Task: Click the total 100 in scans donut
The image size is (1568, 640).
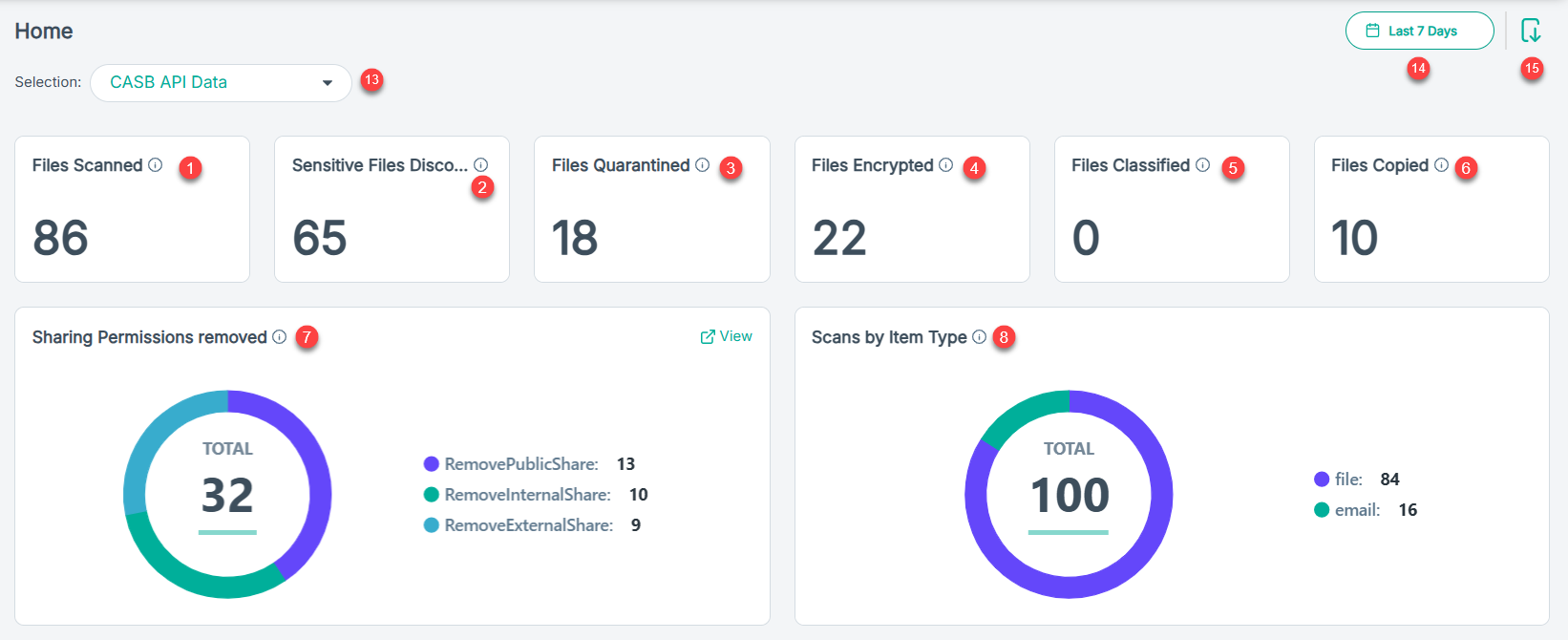Action: tap(1070, 495)
